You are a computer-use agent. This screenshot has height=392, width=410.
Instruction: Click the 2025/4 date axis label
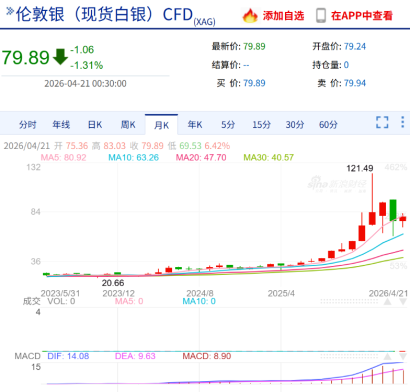(x=281, y=293)
